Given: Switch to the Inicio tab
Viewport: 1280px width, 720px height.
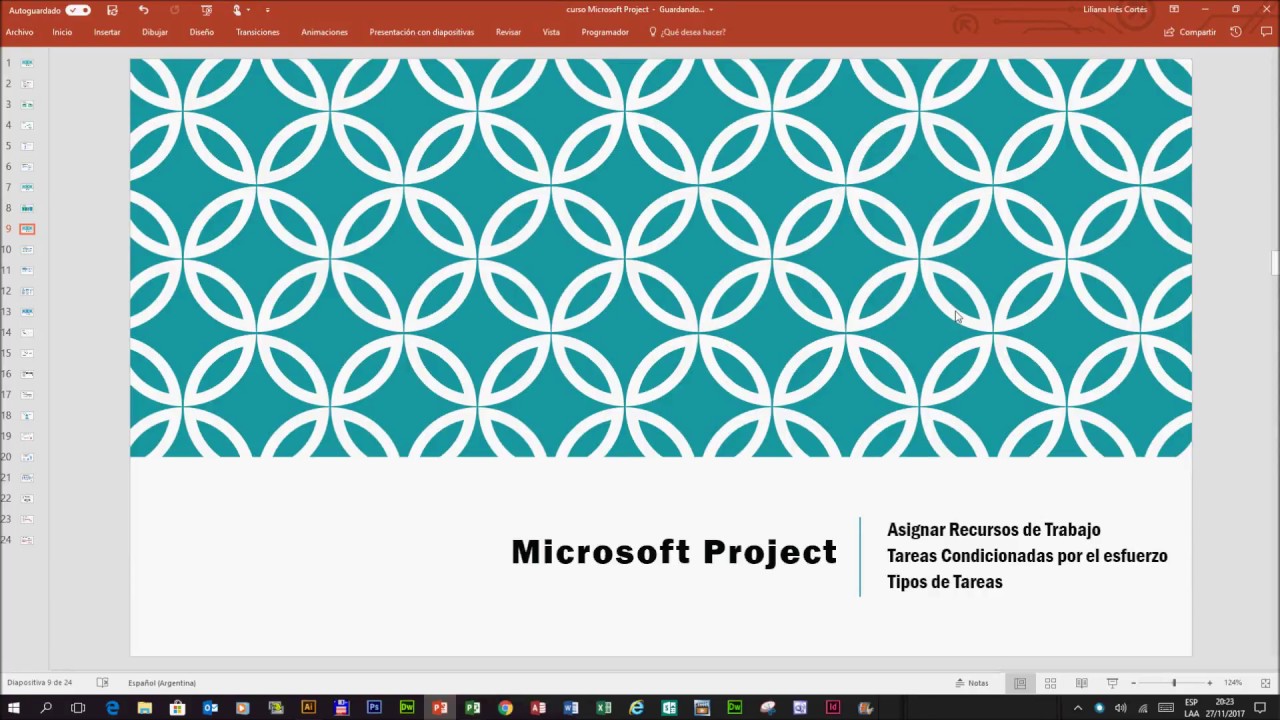Looking at the screenshot, I should [62, 32].
